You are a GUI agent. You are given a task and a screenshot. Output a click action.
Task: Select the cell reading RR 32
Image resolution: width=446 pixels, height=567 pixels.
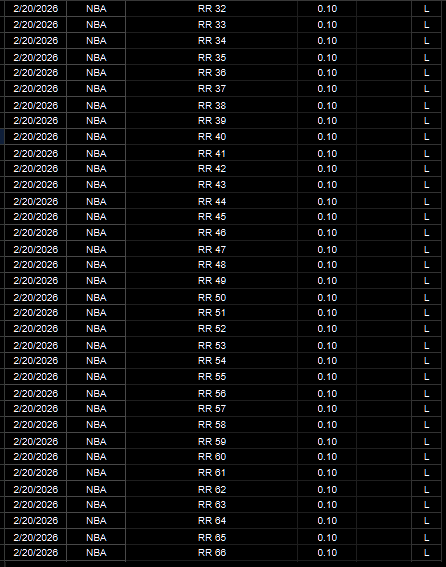tap(212, 9)
